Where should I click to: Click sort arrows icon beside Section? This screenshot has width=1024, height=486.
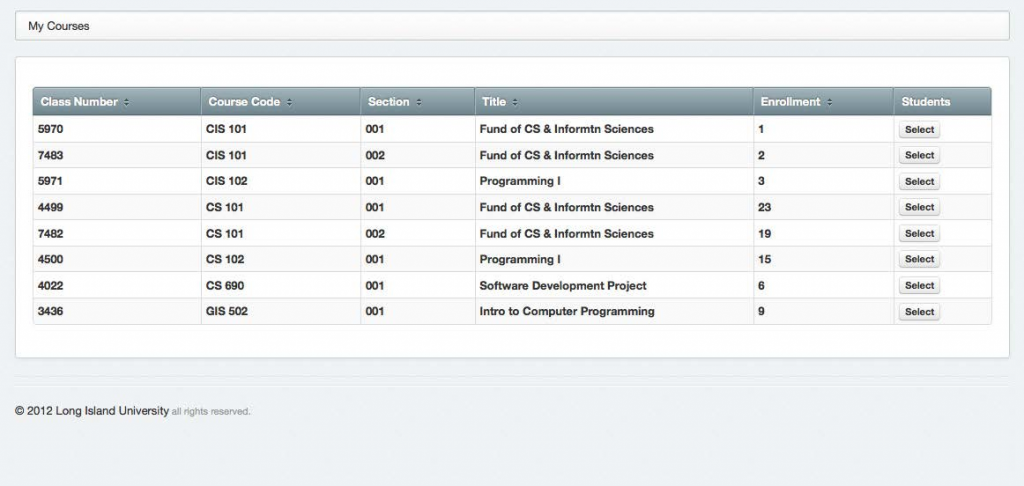pos(418,102)
